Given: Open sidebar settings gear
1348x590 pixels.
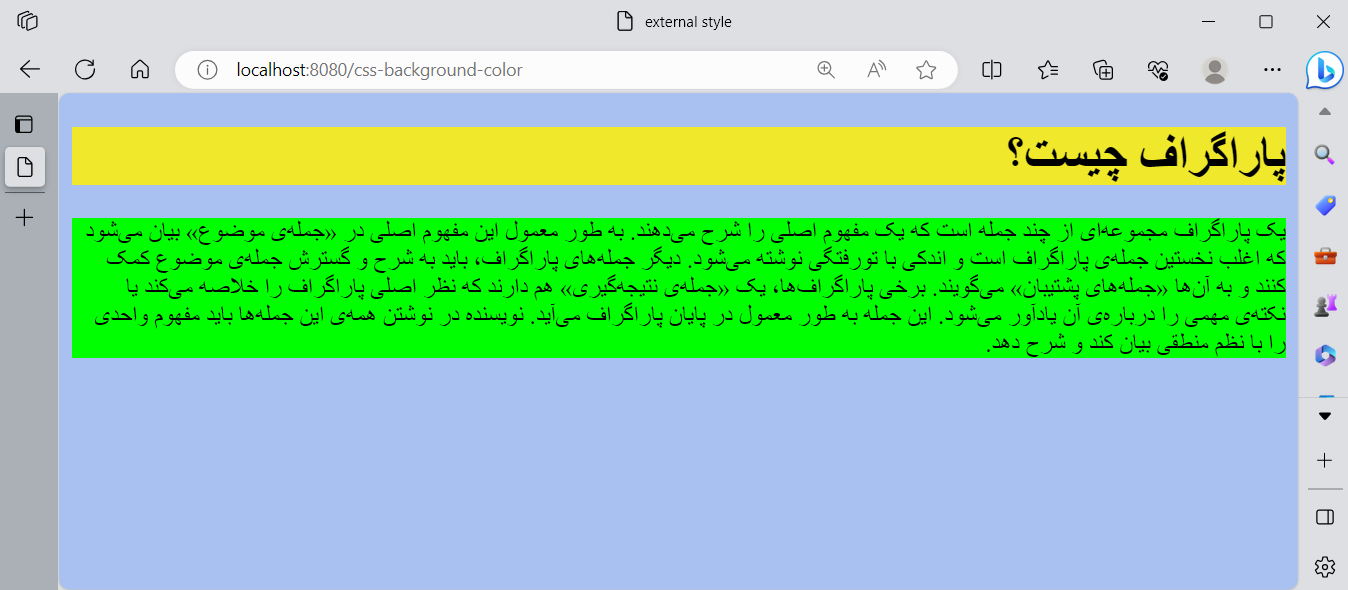Looking at the screenshot, I should (1325, 567).
